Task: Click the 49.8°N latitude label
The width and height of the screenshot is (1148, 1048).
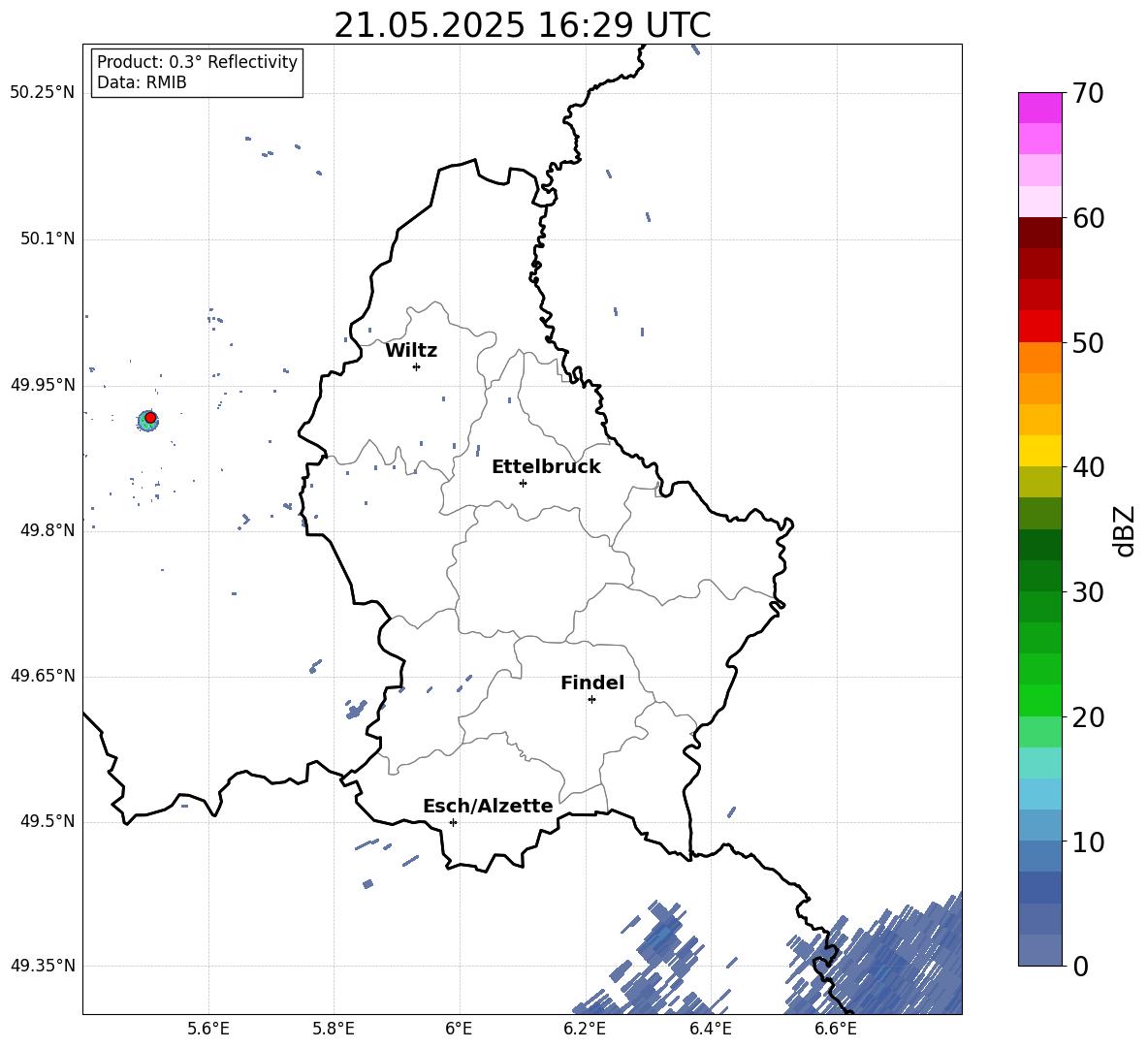Action: tap(48, 530)
